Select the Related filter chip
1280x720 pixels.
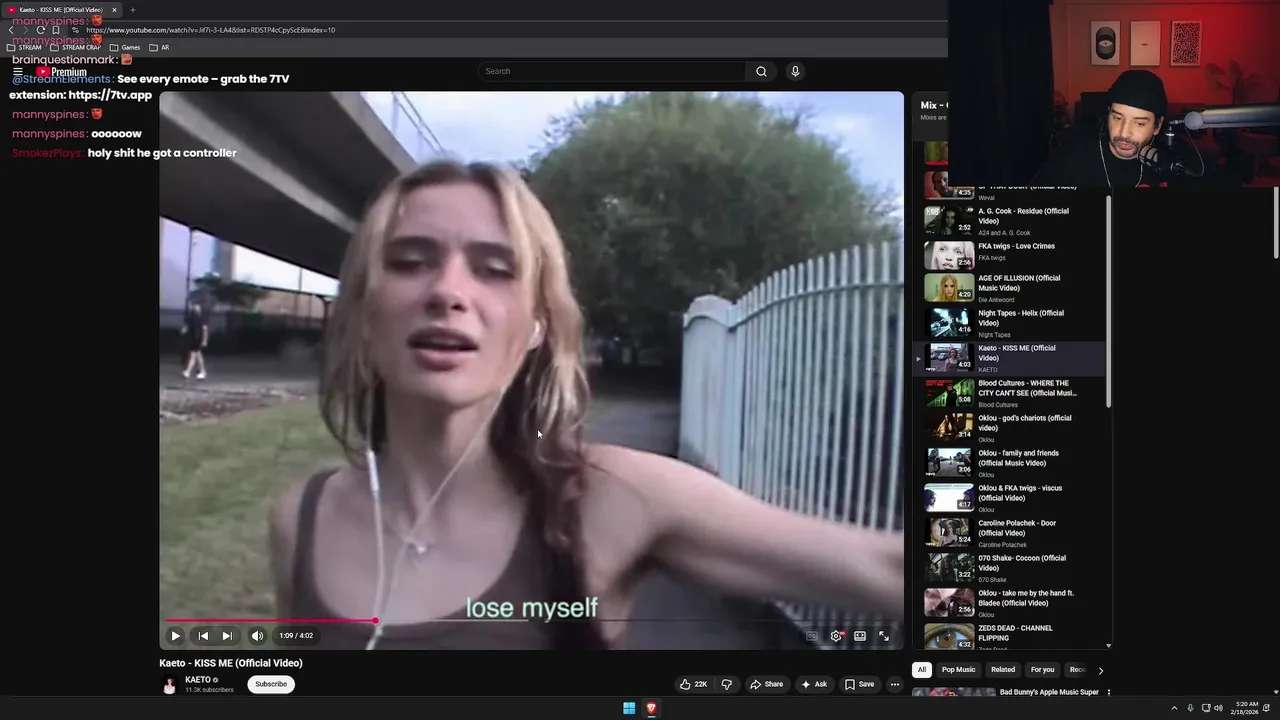tap(1003, 670)
